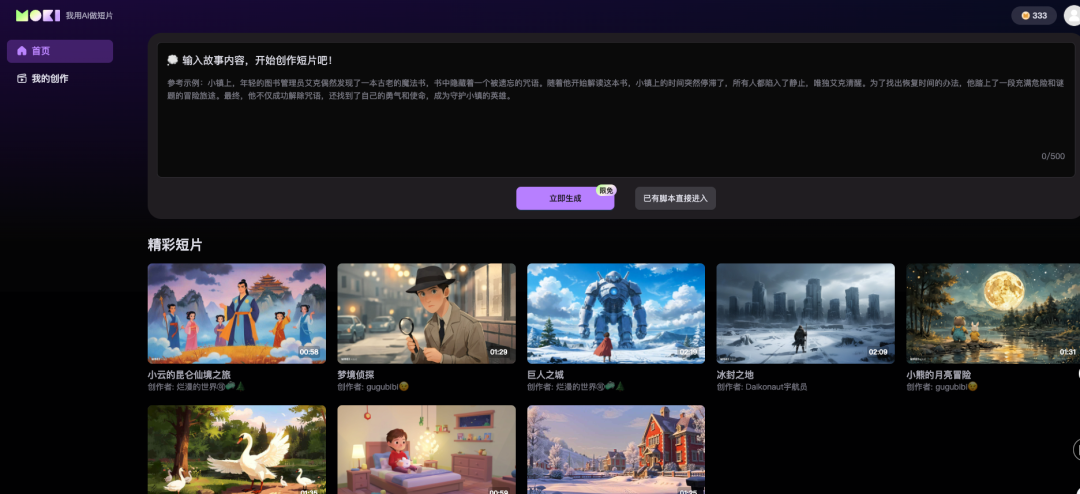The height and width of the screenshot is (494, 1080).
Task: Open the 小熊的月亮冒险 moon thumbnail
Action: [x=992, y=313]
